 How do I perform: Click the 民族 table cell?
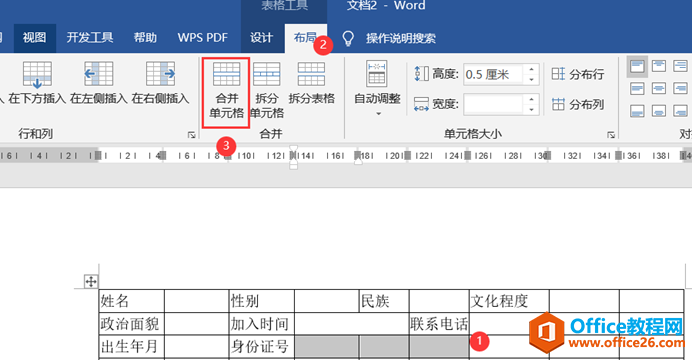(384, 301)
